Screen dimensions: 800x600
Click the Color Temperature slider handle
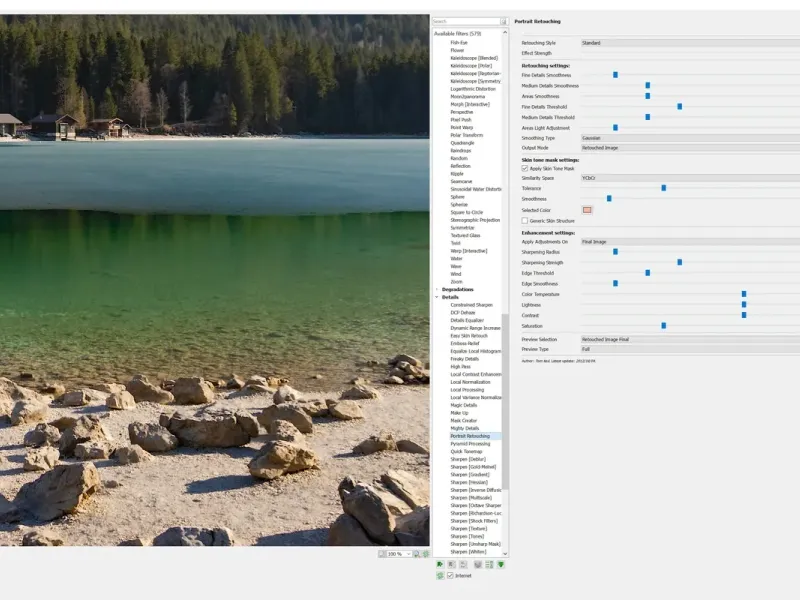click(744, 294)
